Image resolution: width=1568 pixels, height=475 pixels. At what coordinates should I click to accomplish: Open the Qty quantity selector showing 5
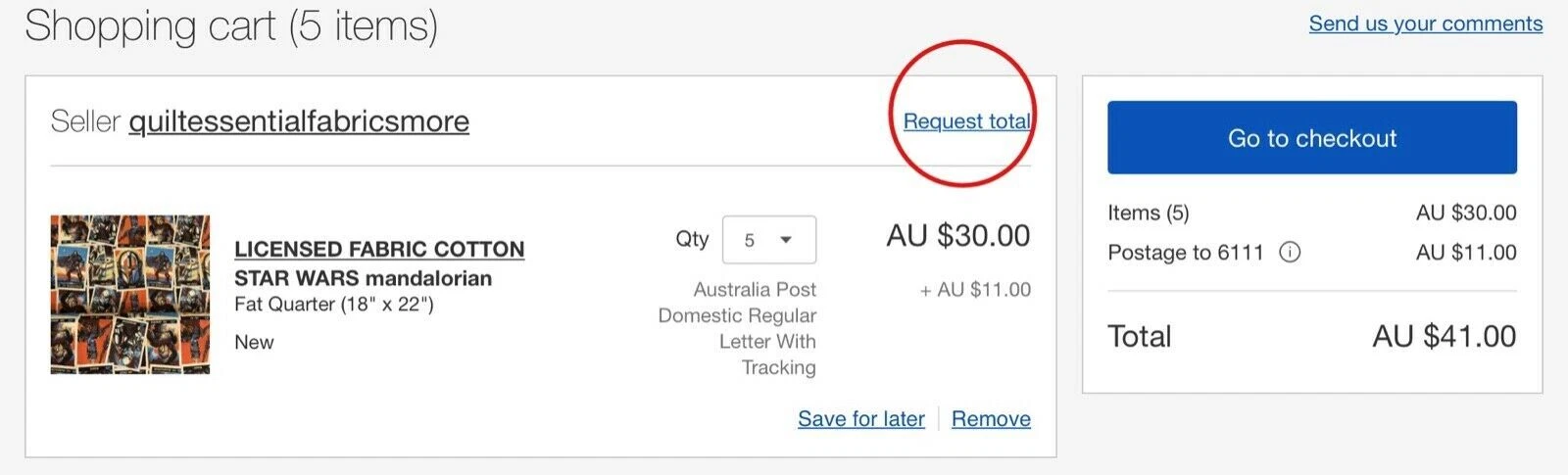(769, 240)
